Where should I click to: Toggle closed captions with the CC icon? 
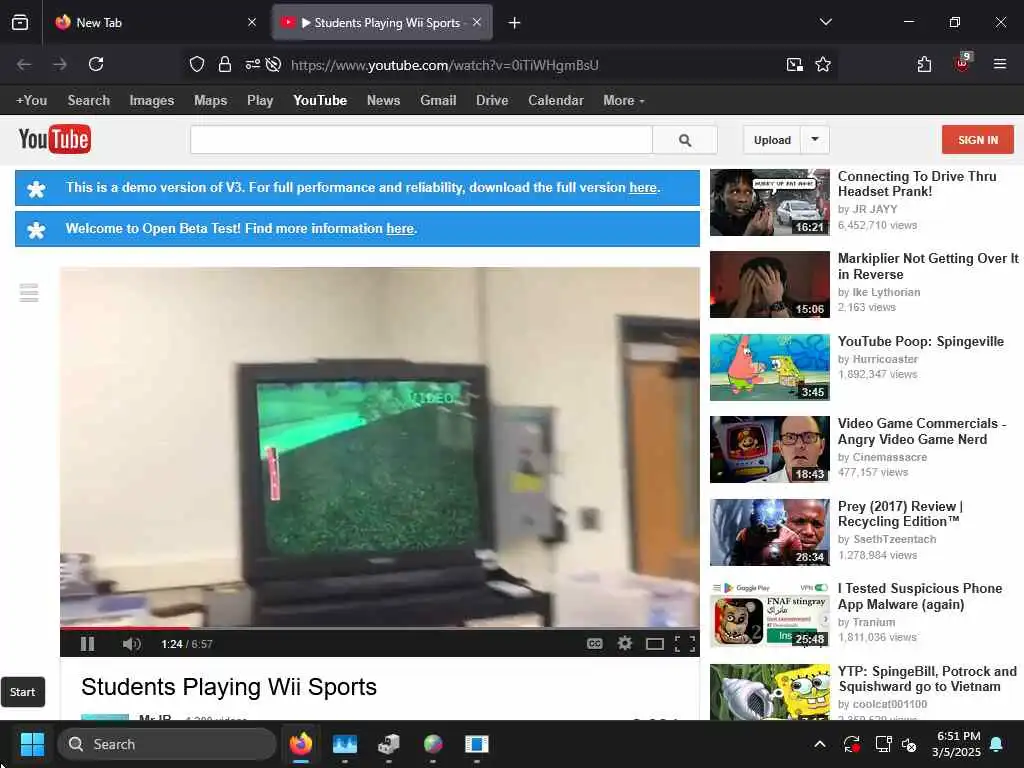click(x=594, y=644)
